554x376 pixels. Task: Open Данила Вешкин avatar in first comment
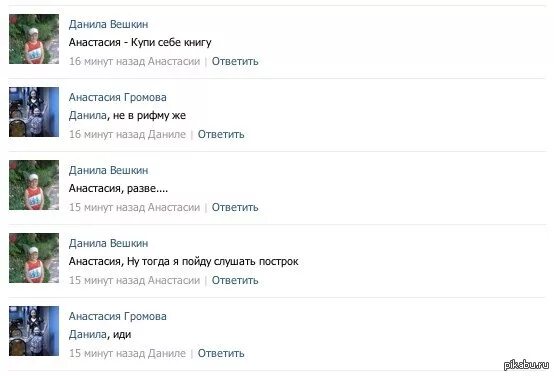coord(34,39)
